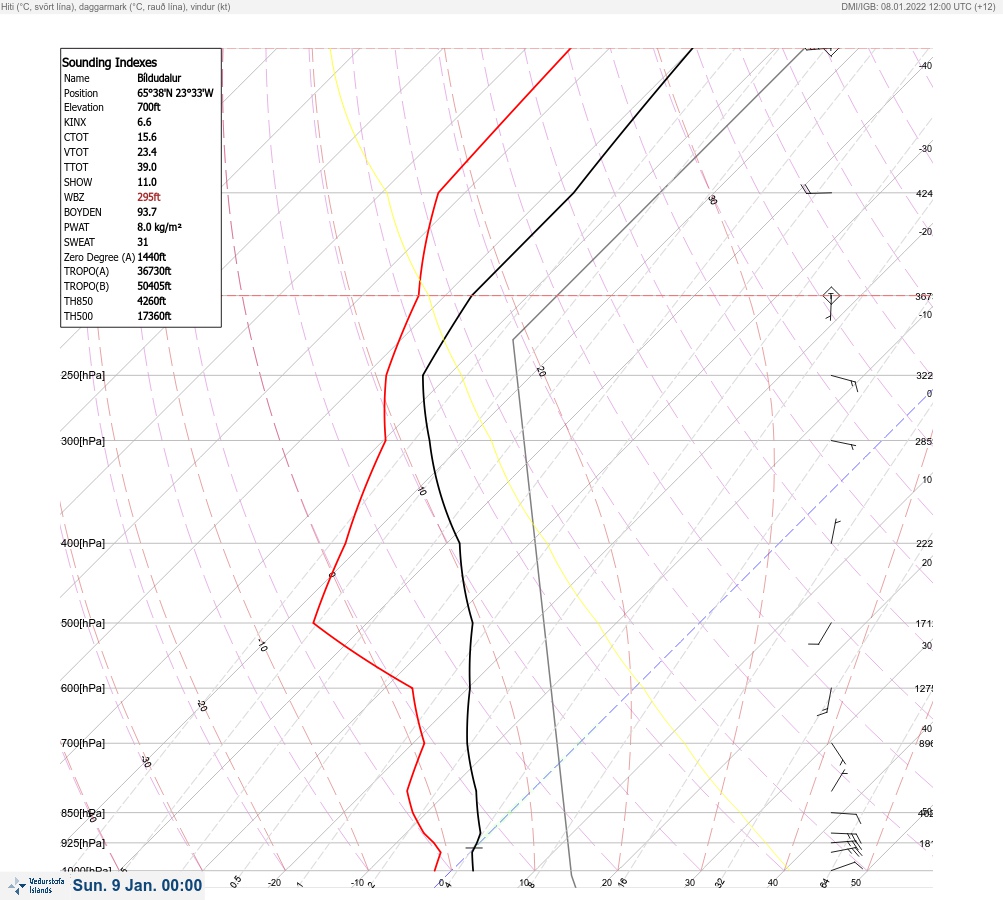Viewport: 1003px width, 900px height.
Task: Click the station name 'Bíldudalur'
Action: (159, 78)
